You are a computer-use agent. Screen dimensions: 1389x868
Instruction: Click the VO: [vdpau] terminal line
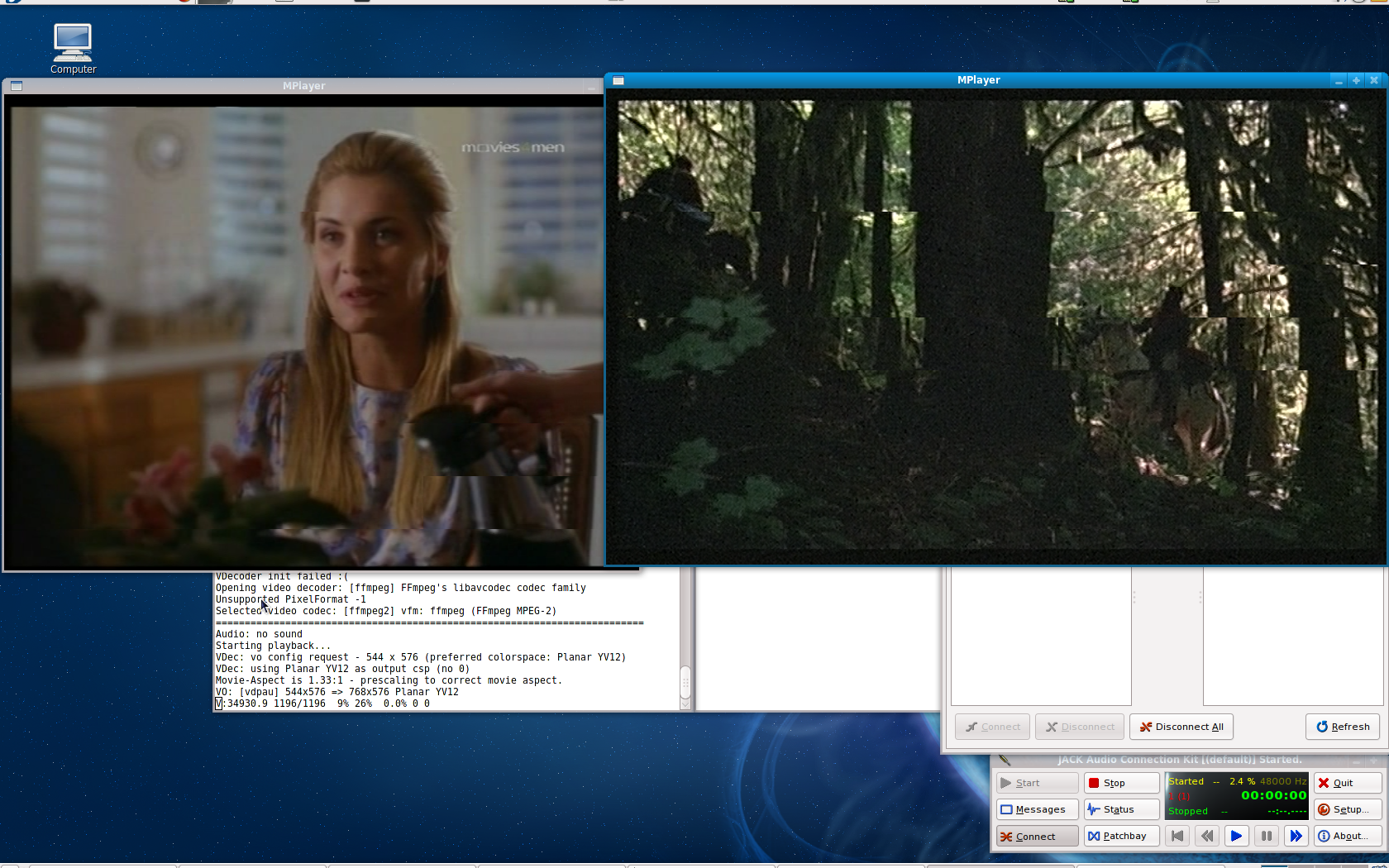coord(337,692)
